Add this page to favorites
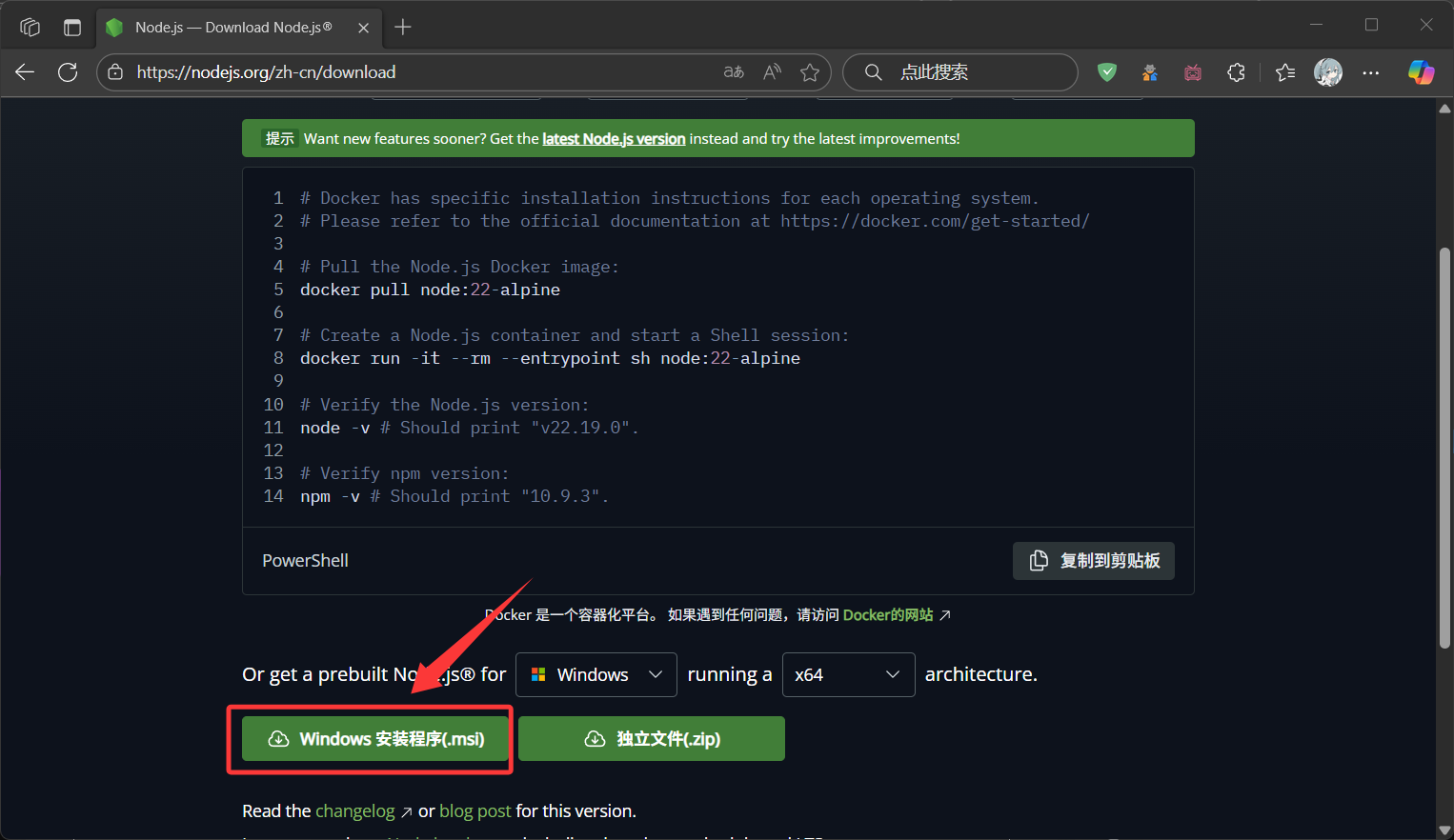The width and height of the screenshot is (1454, 840). click(810, 72)
